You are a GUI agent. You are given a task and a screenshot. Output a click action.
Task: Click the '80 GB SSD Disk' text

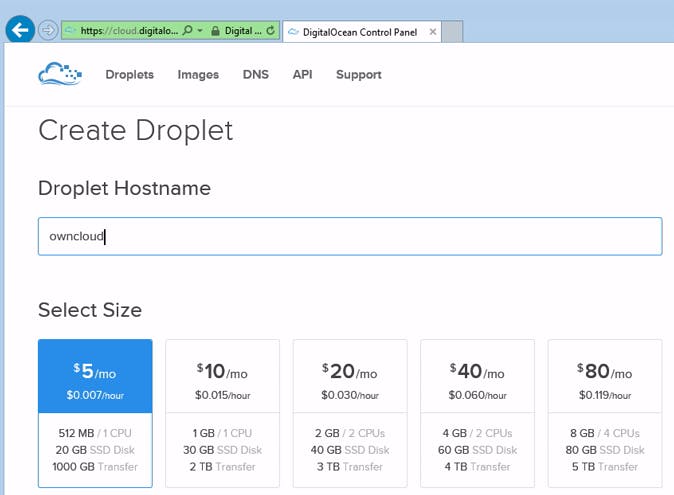605,450
